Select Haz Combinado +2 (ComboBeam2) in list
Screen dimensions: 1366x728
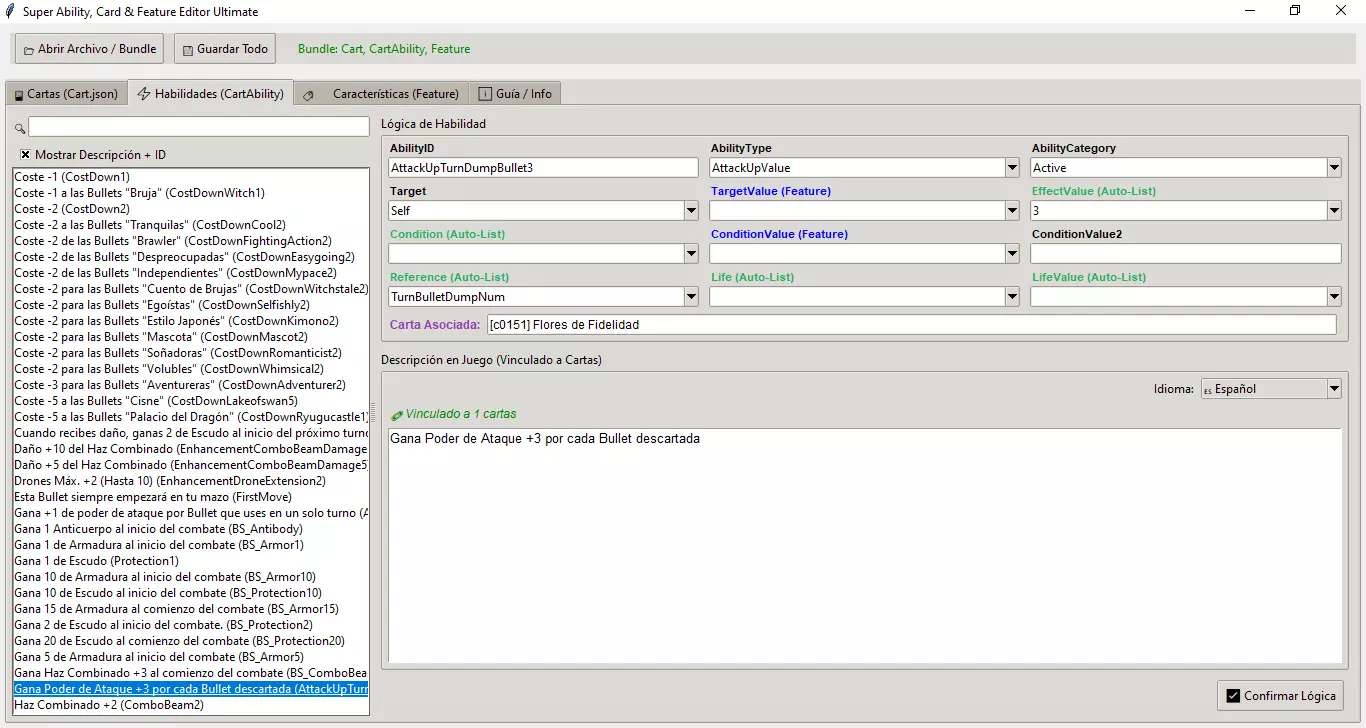pos(109,705)
